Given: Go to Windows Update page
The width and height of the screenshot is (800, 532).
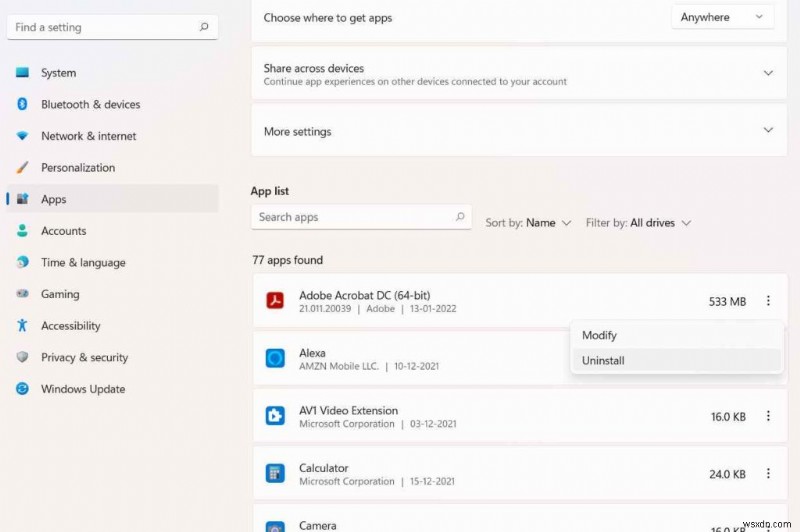Looking at the screenshot, I should (113, 389).
